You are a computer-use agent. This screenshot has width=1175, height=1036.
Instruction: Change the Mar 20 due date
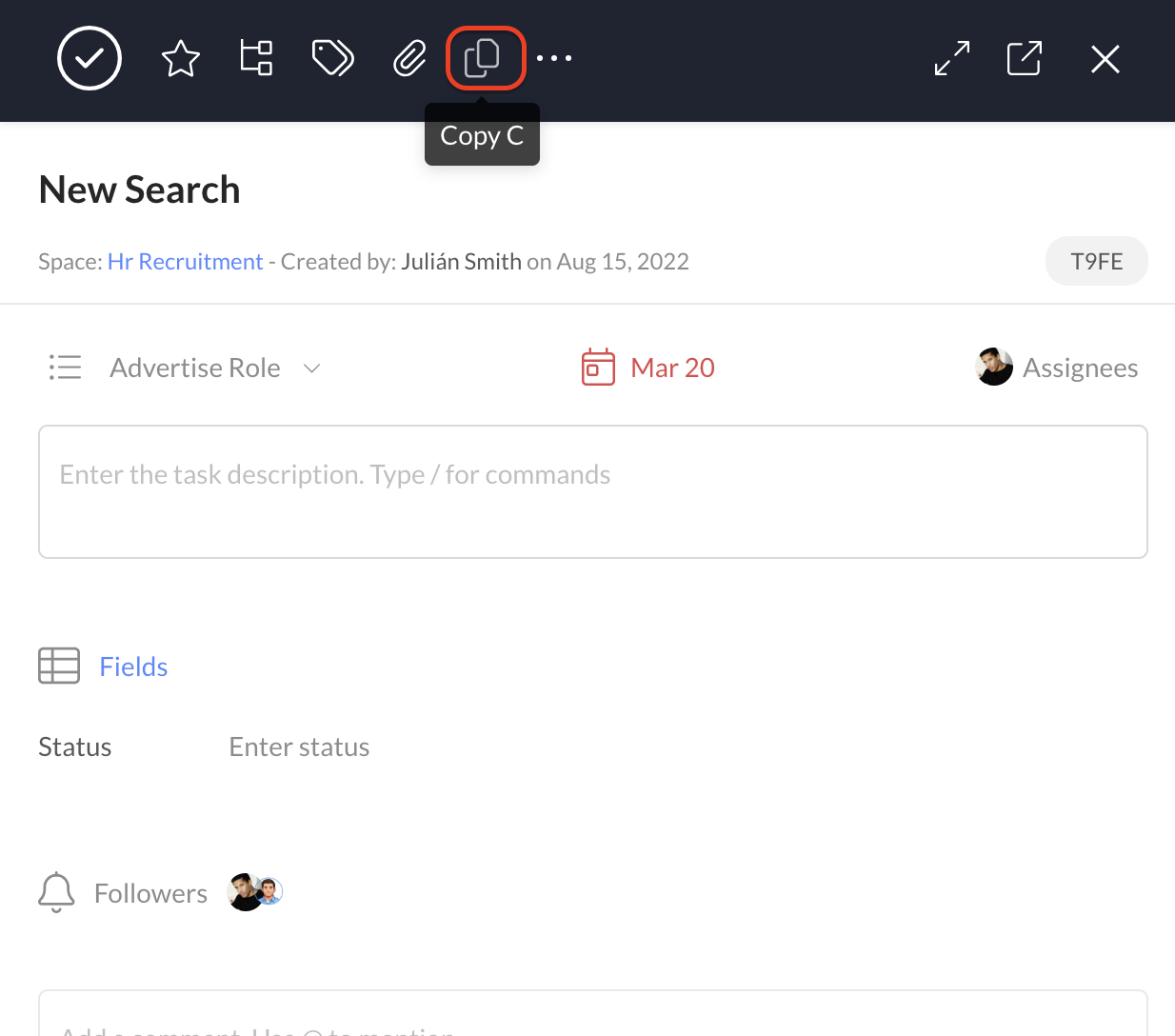672,368
